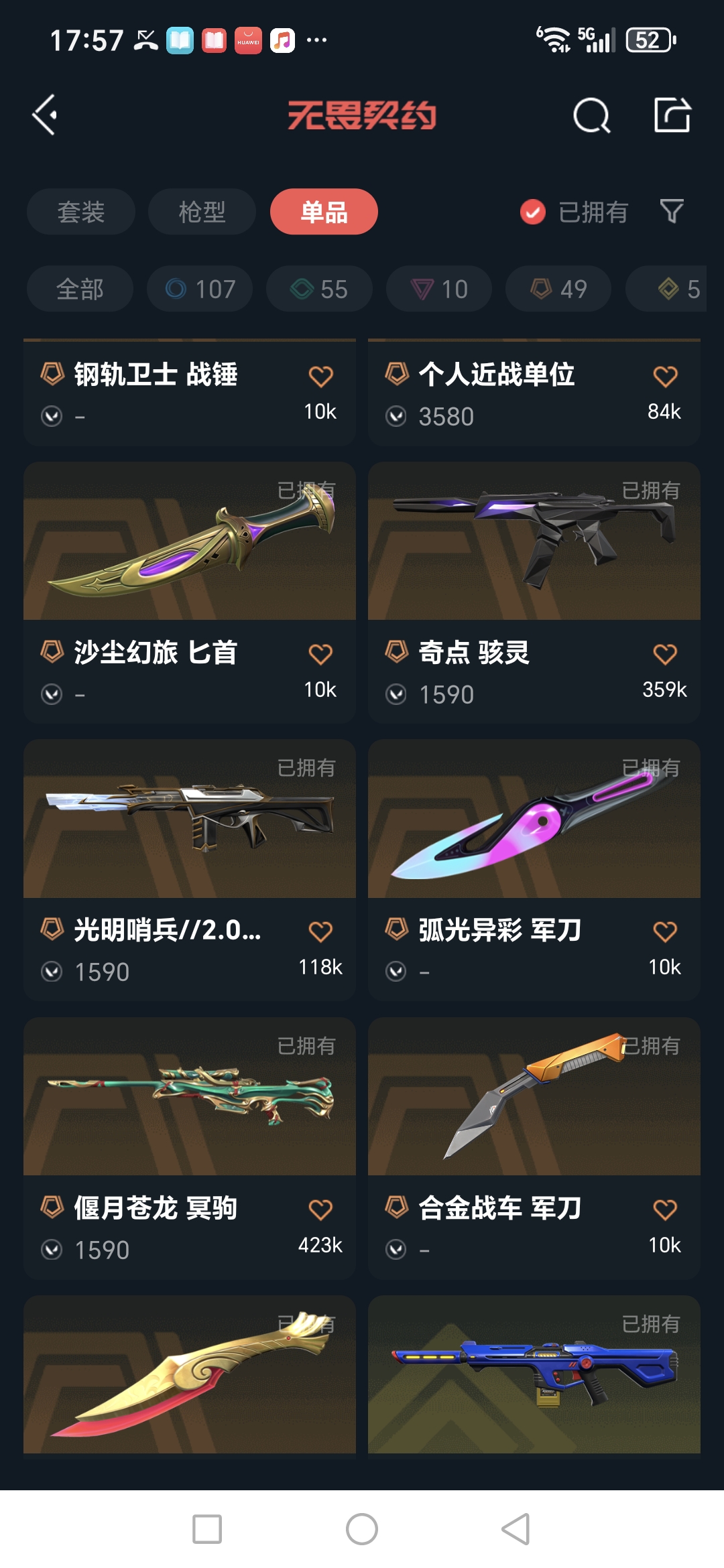Tap heart icon on 沙尘幻旅 匕首

coord(320,654)
